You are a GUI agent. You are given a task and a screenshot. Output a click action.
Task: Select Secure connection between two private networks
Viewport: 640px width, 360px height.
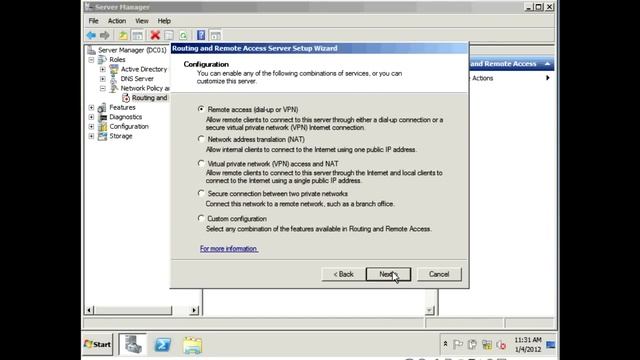[x=201, y=193]
